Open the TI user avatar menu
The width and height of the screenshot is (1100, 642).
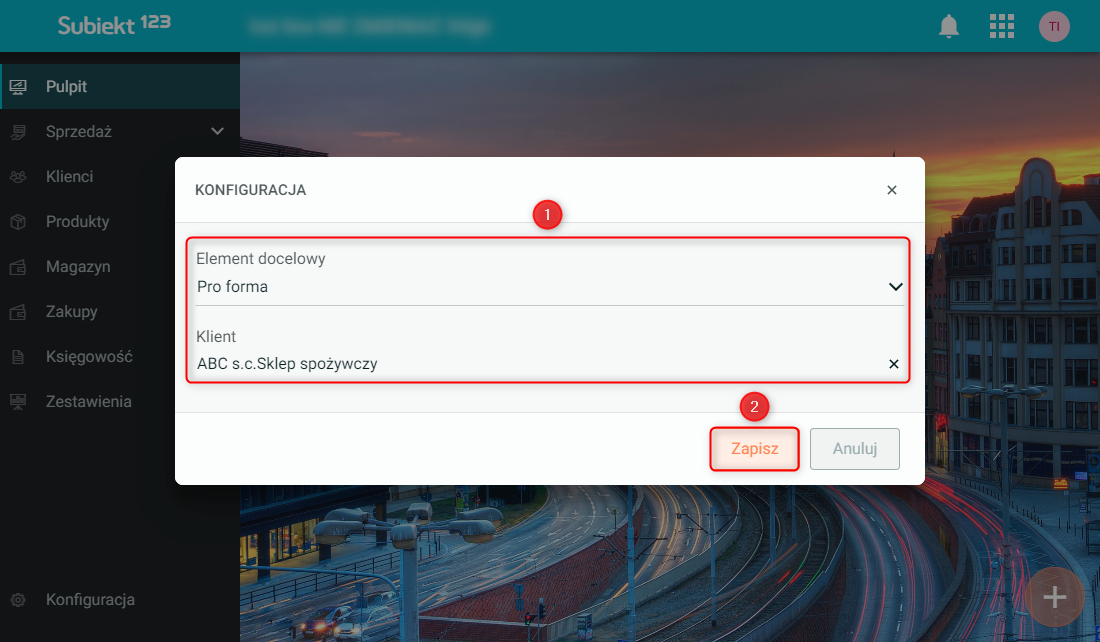1054,26
